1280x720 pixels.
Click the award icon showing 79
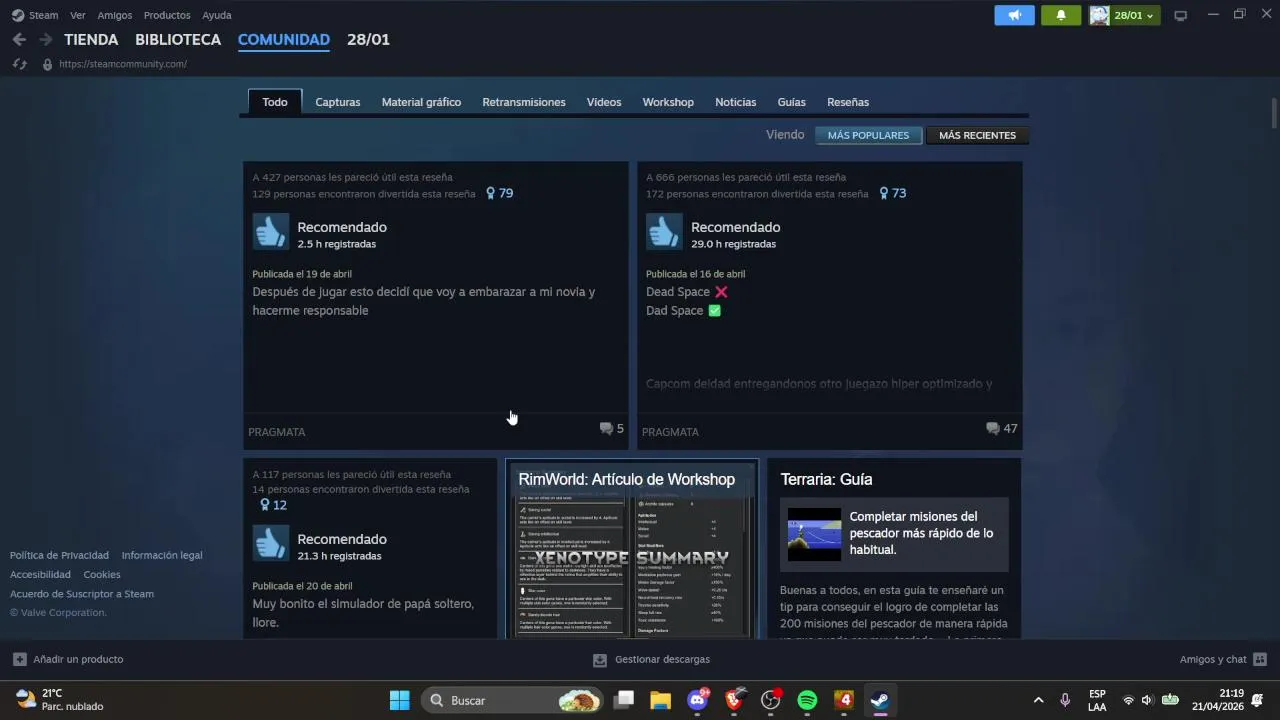pyautogui.click(x=490, y=193)
